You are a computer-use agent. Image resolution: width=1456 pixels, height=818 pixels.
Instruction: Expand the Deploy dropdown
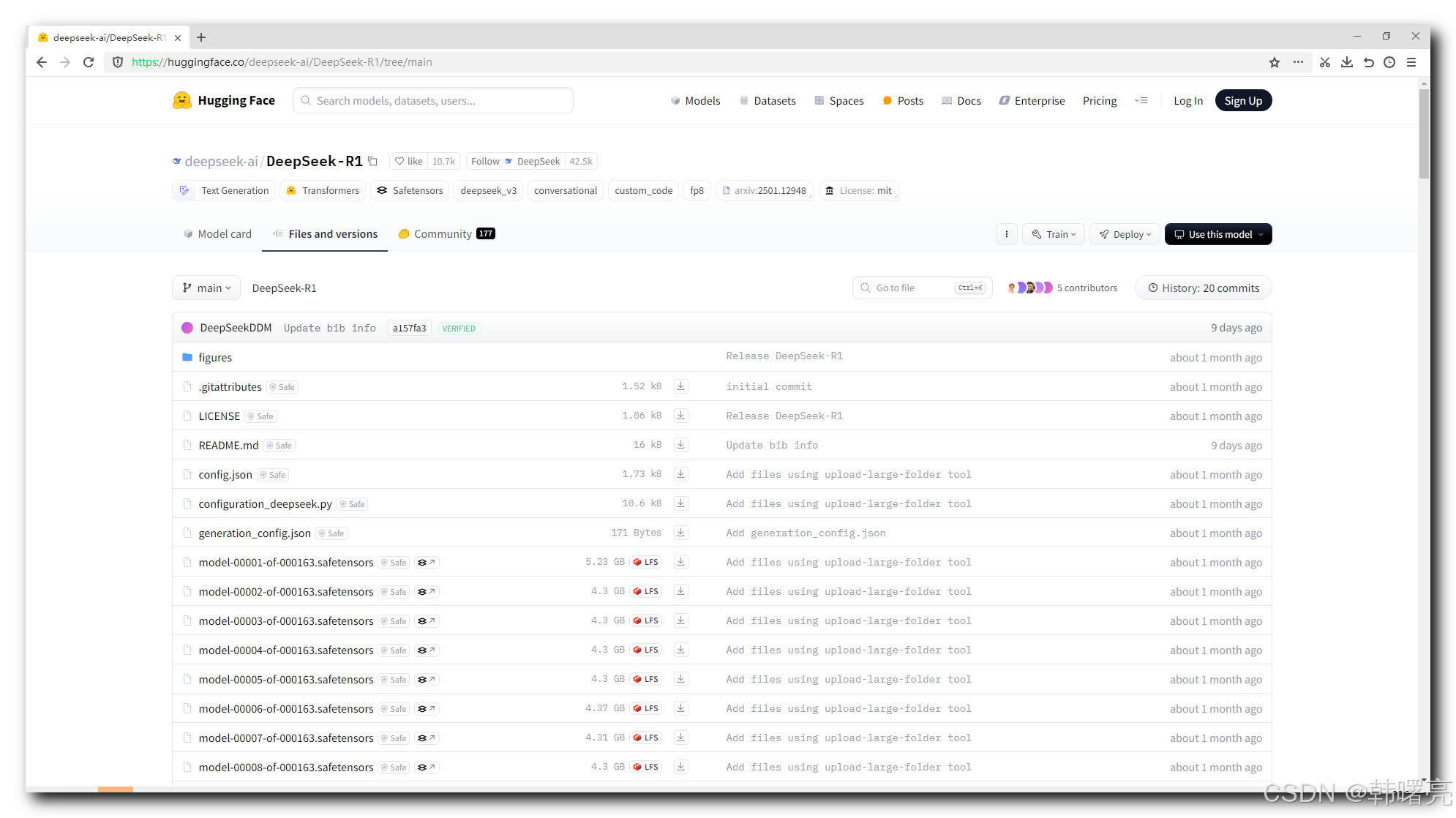point(1125,234)
